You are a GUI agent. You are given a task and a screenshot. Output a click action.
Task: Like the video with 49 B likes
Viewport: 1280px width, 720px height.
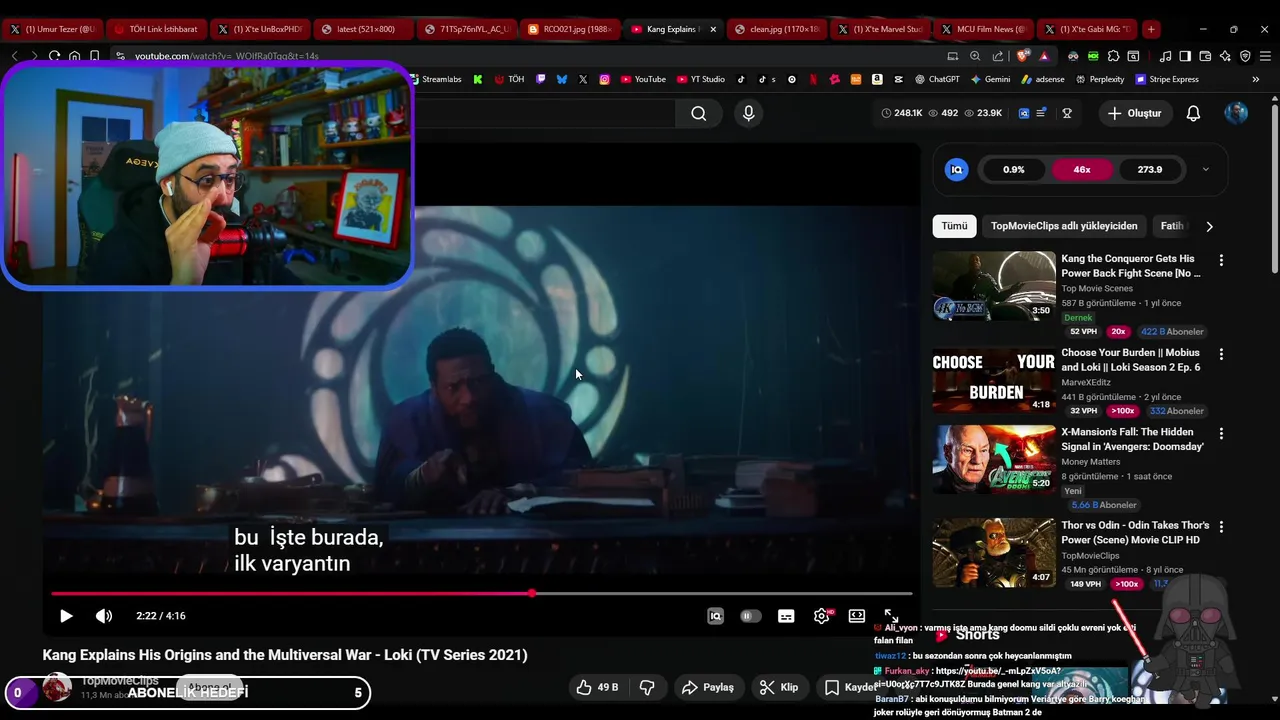(597, 687)
